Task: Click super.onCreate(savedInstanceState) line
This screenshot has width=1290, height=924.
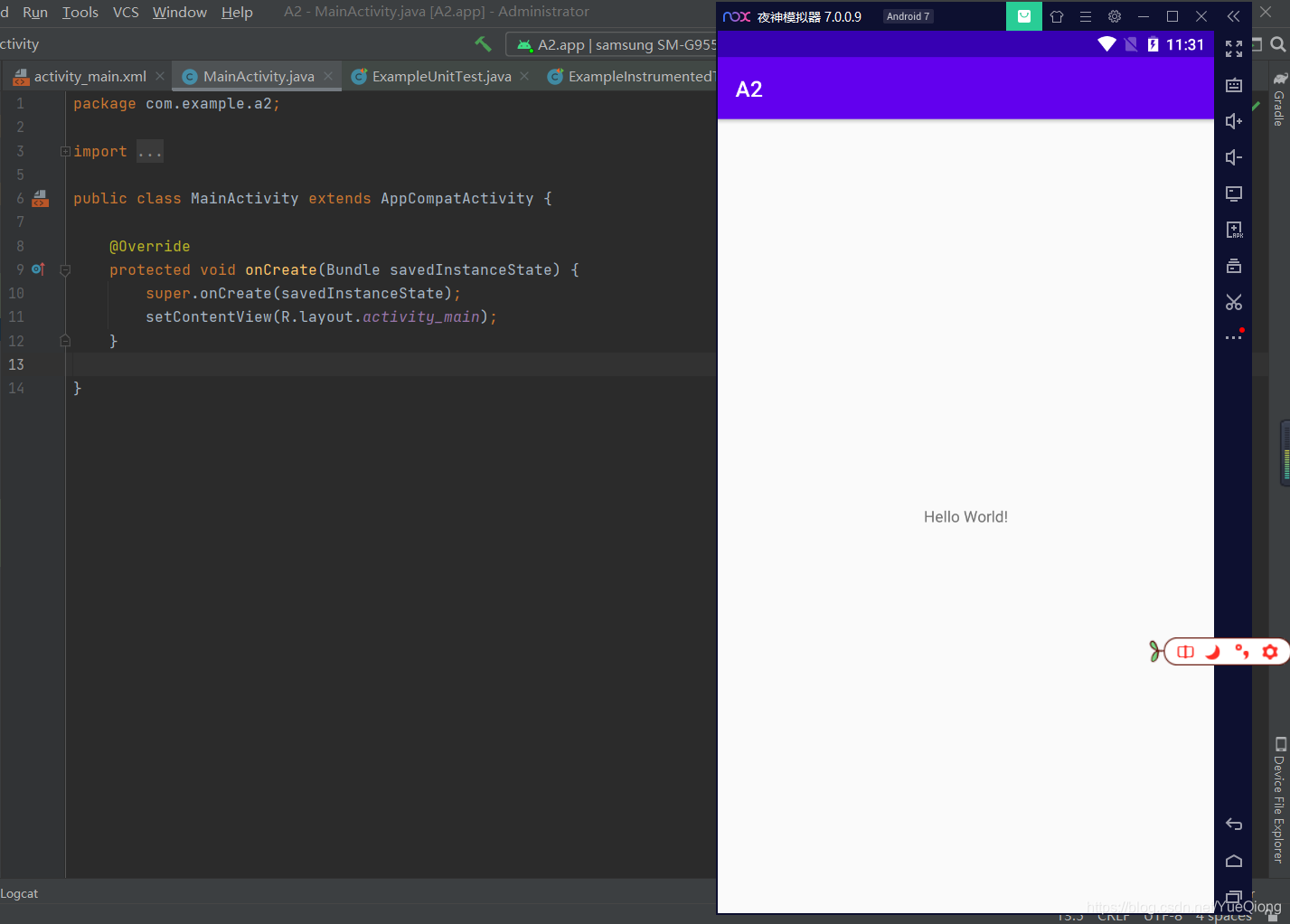Action: coord(303,293)
